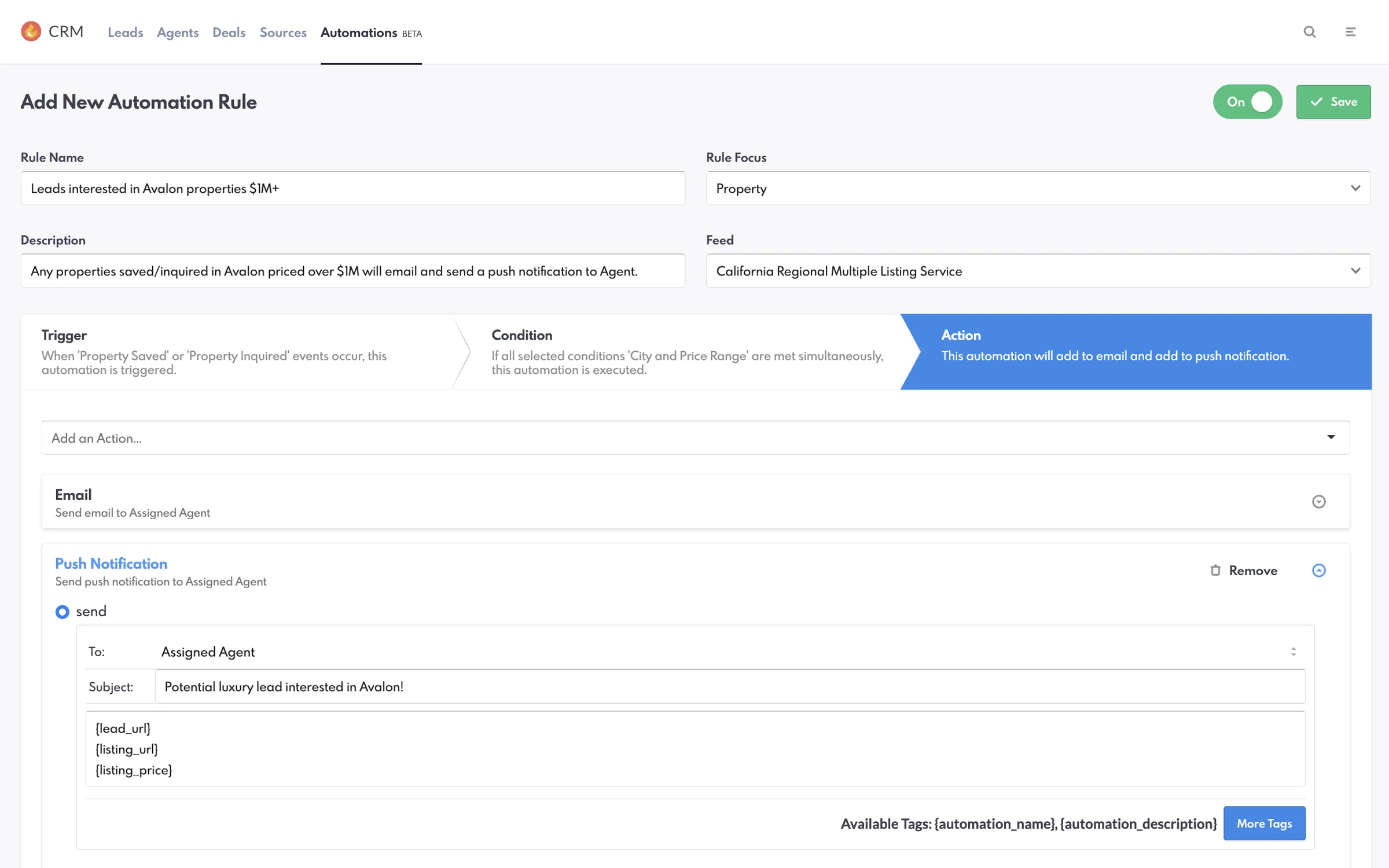
Task: Click the message body with {lead_url} tags
Action: coord(695,749)
